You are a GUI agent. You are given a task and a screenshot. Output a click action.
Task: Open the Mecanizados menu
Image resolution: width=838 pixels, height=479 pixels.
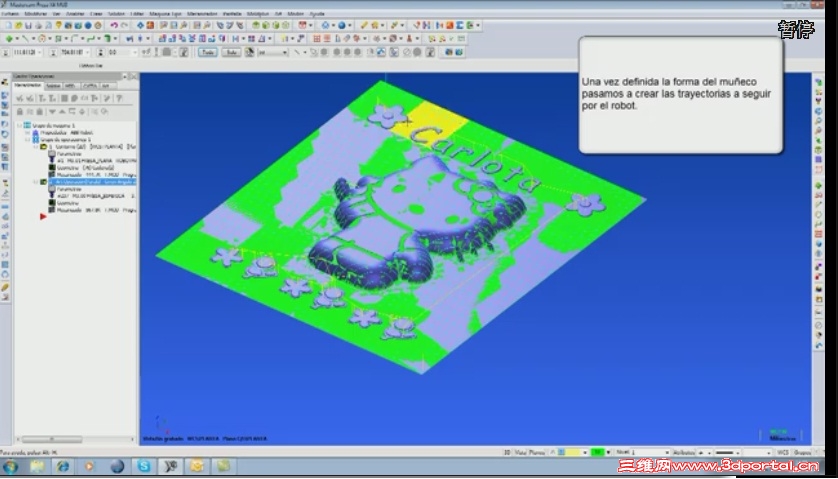[x=202, y=13]
